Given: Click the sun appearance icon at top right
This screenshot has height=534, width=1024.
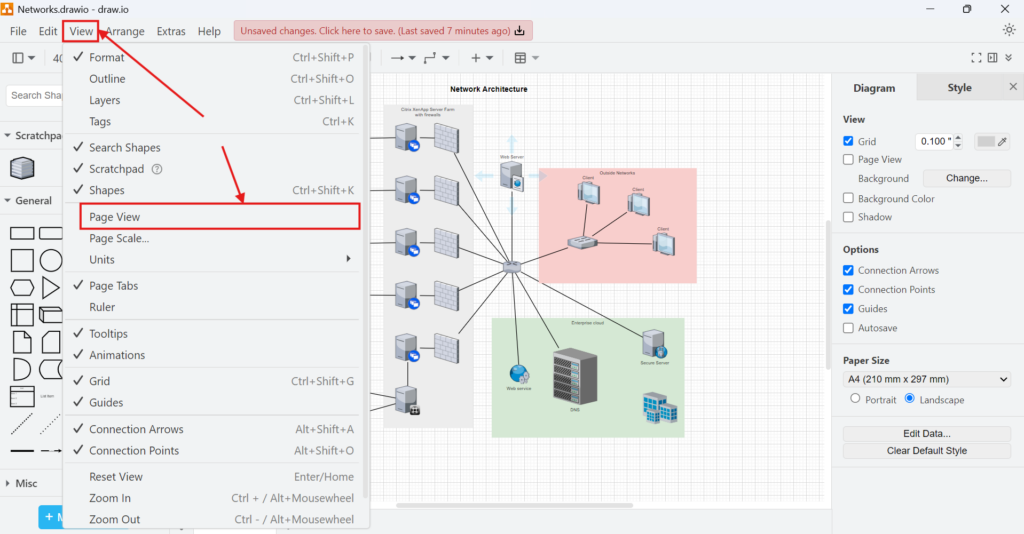Looking at the screenshot, I should coord(1008,30).
